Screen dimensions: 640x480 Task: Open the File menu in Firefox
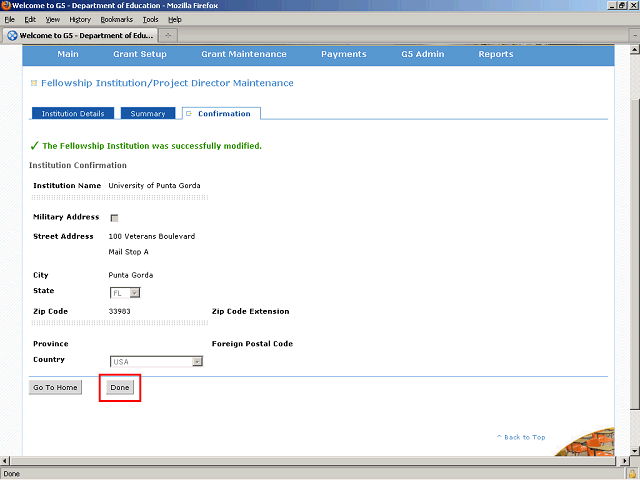9,20
